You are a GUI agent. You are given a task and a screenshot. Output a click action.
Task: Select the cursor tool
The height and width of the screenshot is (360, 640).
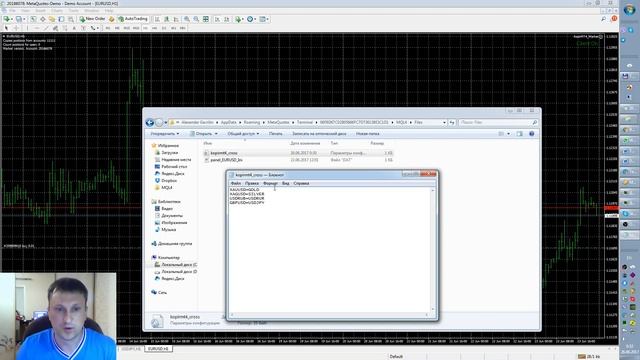pyautogui.click(x=7, y=28)
